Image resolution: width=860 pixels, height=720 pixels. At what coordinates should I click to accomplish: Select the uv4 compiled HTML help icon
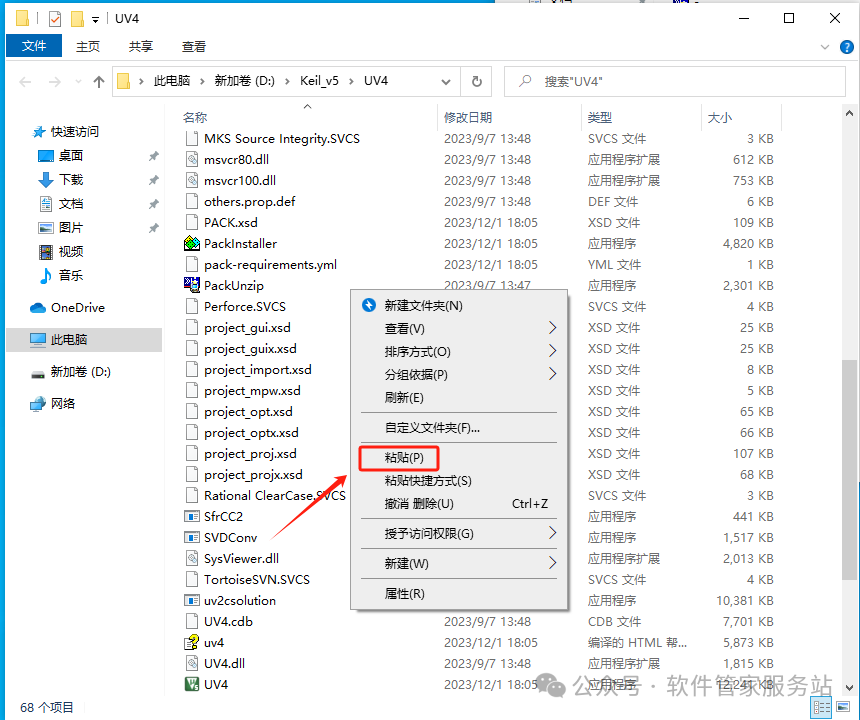point(191,642)
